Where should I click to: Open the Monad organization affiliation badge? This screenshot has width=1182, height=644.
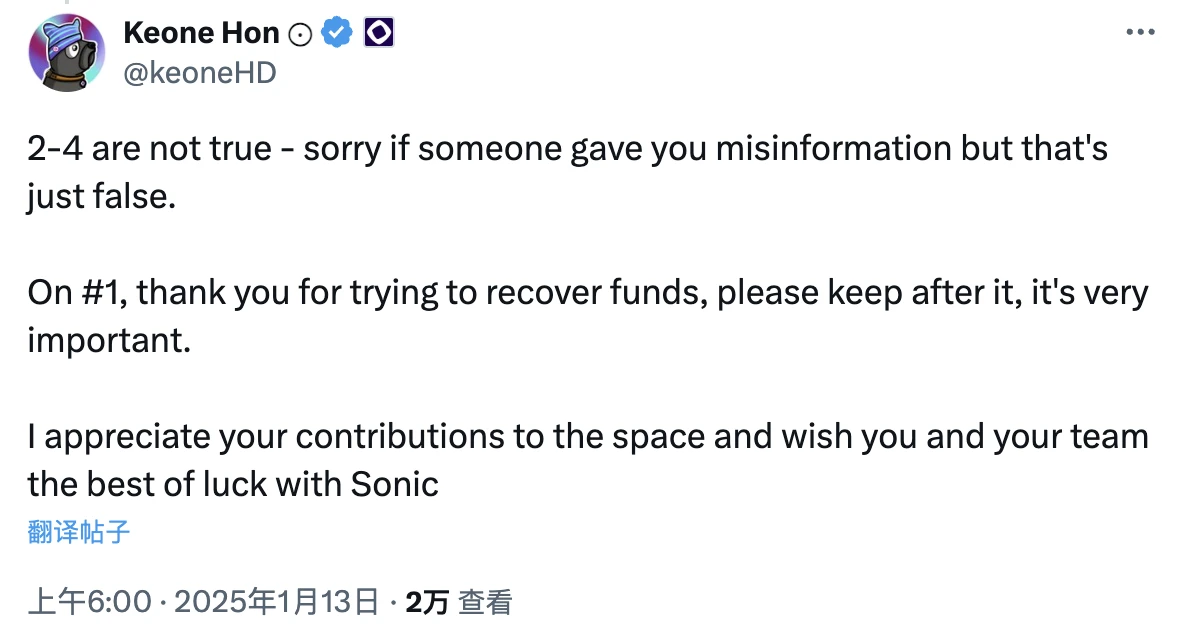point(378,32)
